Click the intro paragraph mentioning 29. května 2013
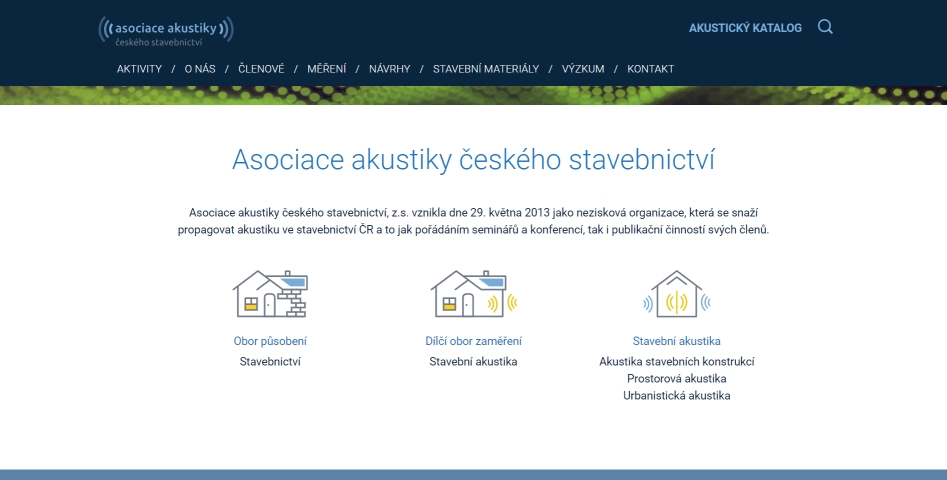The height and width of the screenshot is (480, 947). [474, 221]
